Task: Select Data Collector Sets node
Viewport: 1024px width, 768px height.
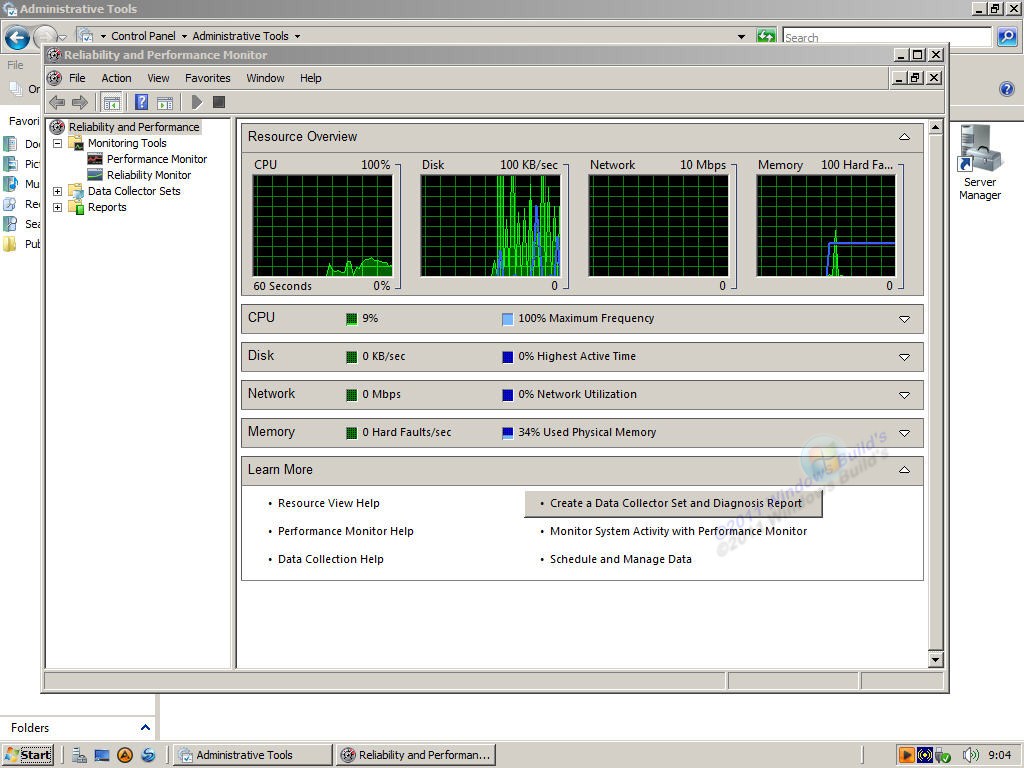Action: click(x=134, y=191)
